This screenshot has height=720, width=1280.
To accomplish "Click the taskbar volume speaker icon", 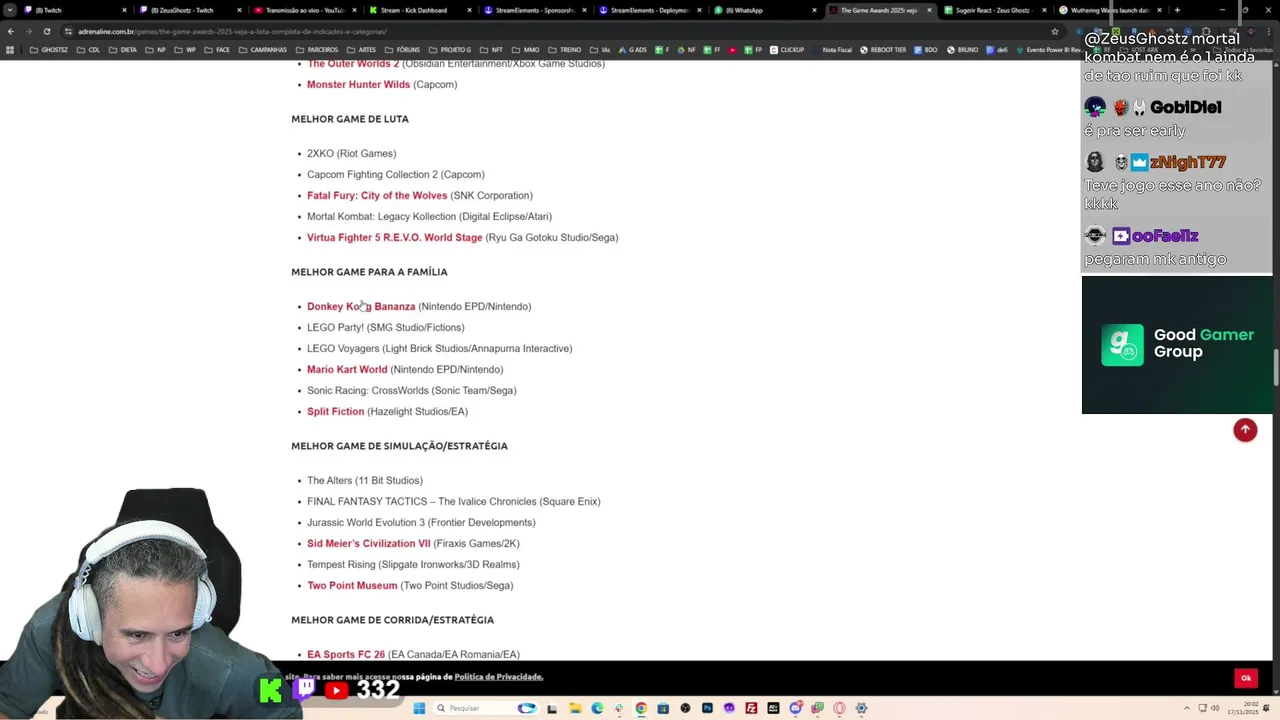I will 1214,708.
